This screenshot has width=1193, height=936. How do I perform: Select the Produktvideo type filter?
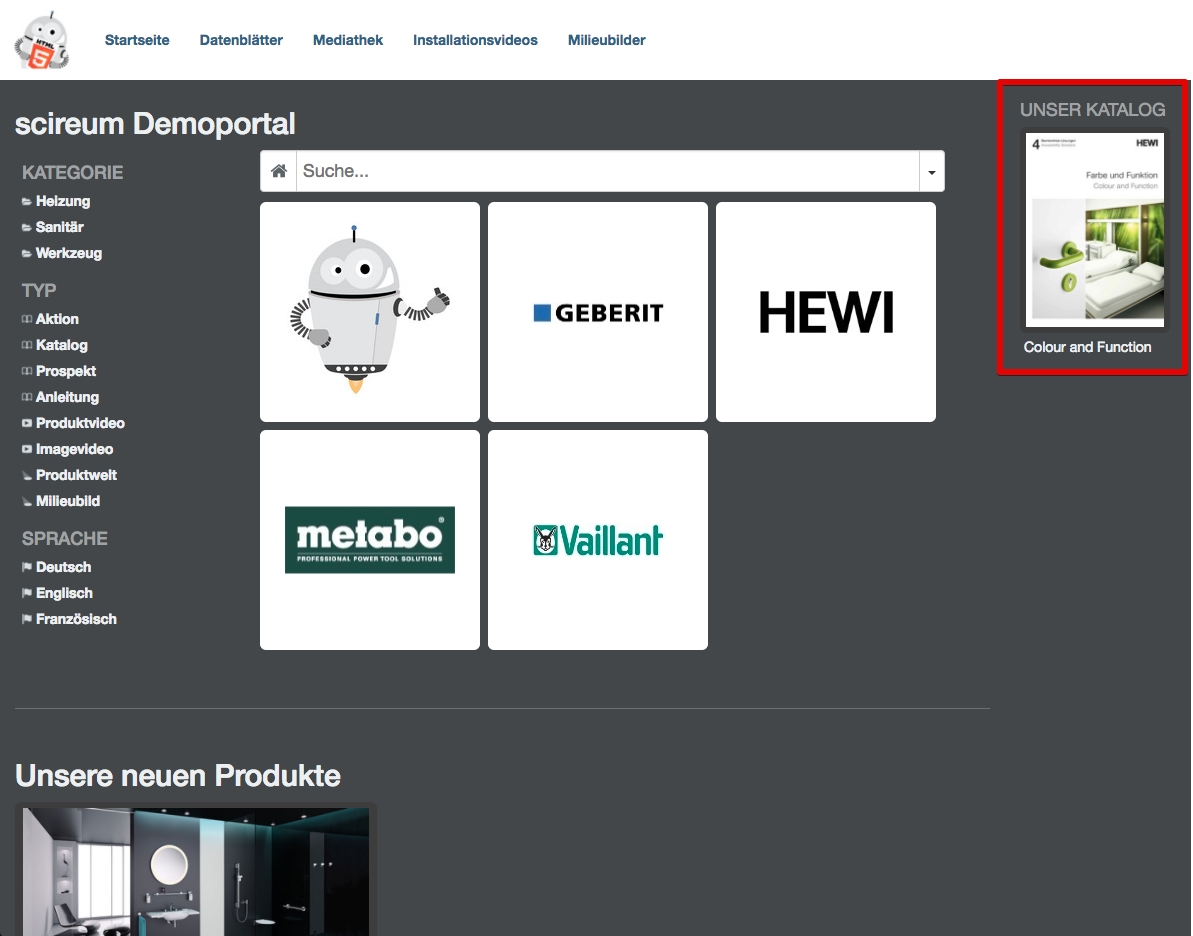(x=80, y=423)
